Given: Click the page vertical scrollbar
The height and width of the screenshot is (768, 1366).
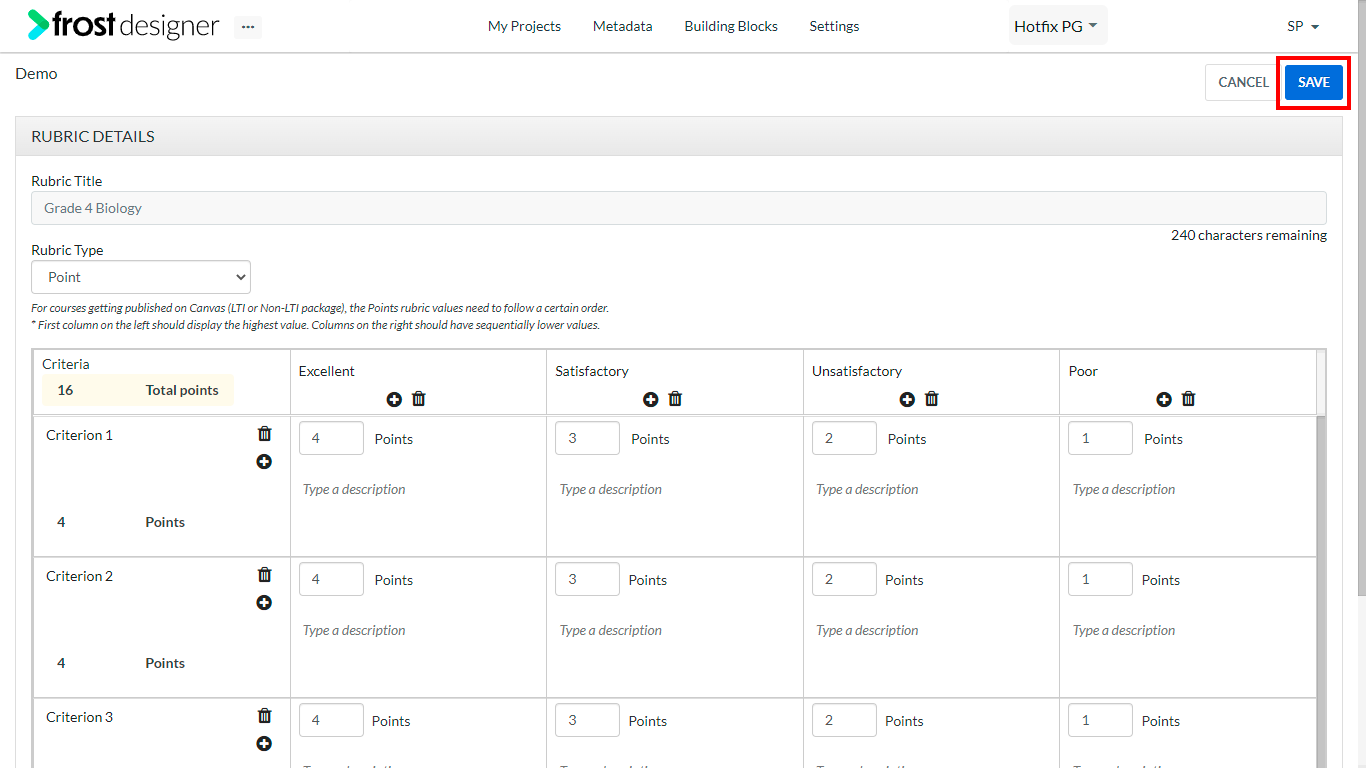Looking at the screenshot, I should [1360, 300].
